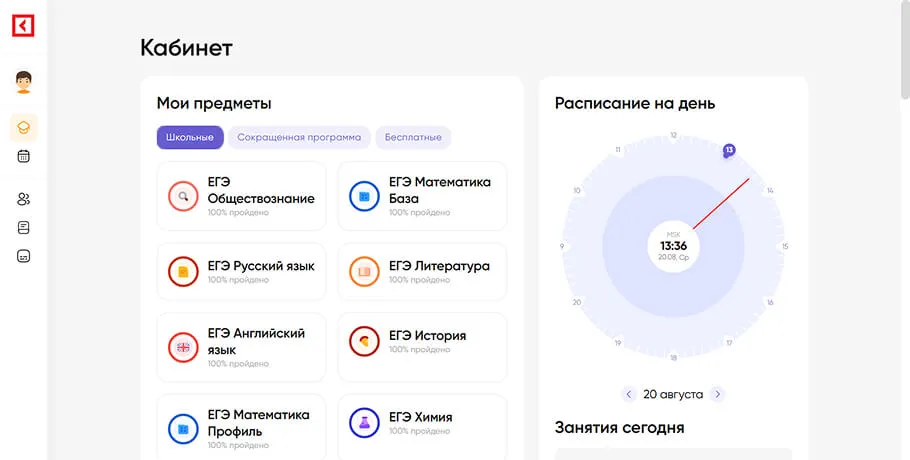
Task: Open the ЕГЭ Русский язык course
Action: (242, 271)
